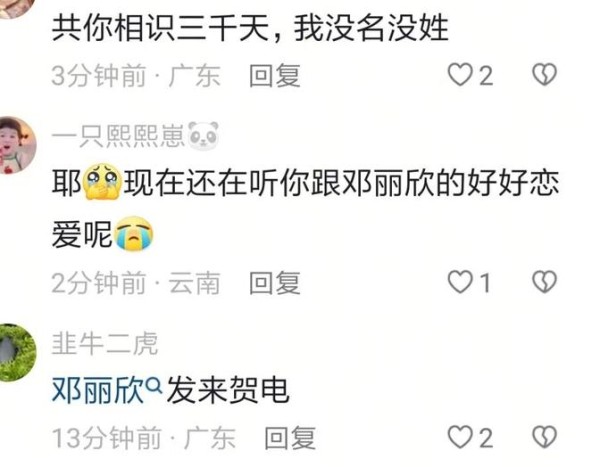Reply to the comment posted 2分钟前 from 云南
Screen dimensions: 600x467
click(275, 283)
